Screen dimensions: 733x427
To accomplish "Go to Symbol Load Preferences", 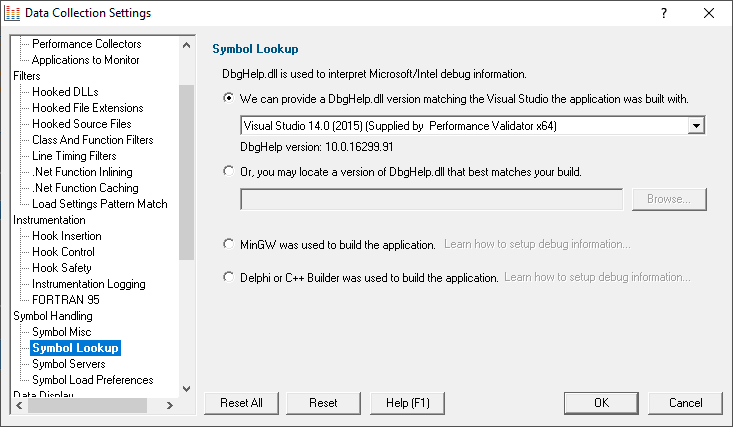I will pos(93,380).
